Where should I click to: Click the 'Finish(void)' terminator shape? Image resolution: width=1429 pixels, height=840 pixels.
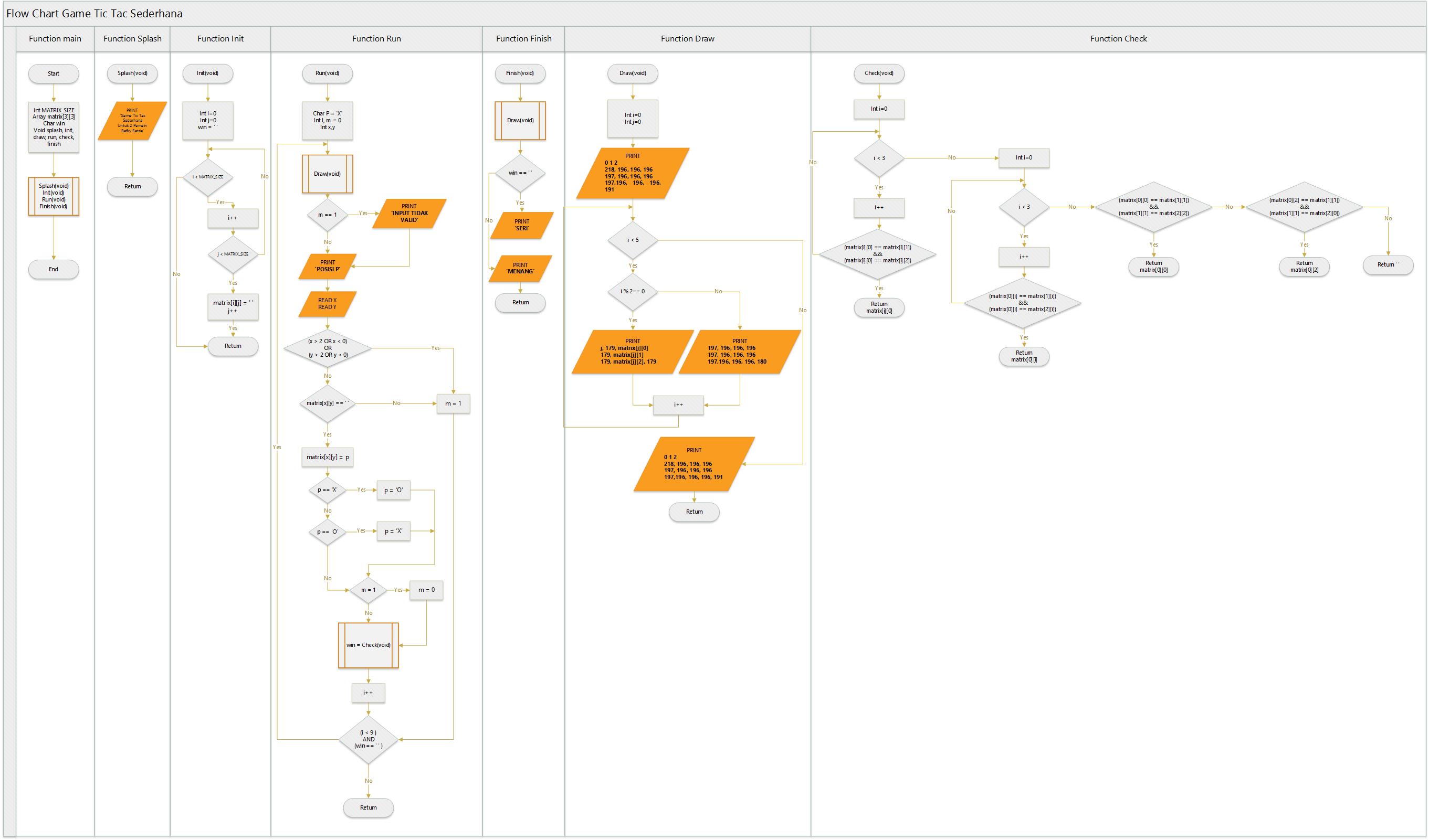click(520, 73)
